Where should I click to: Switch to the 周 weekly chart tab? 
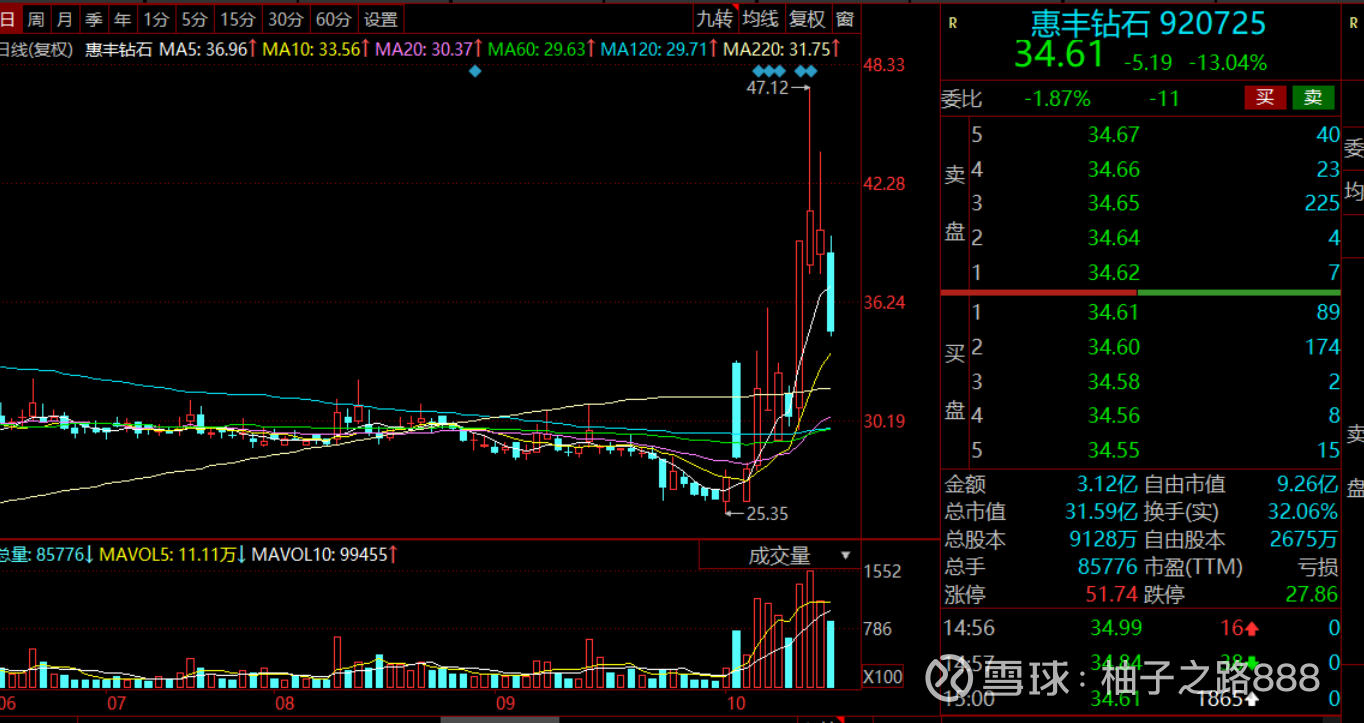[35, 19]
